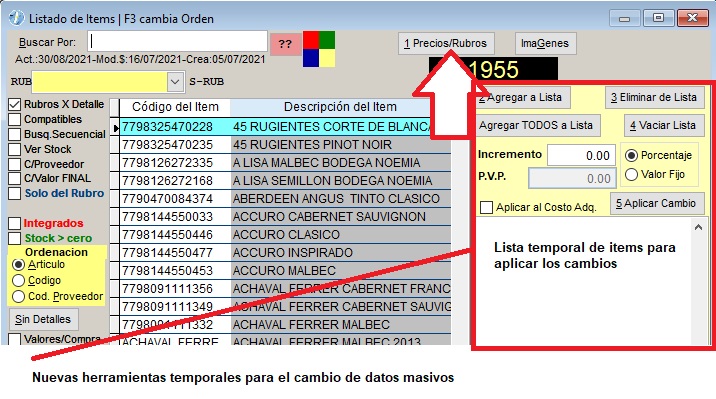716x399 pixels.
Task: Sort by Descripción del Item column header
Action: [x=340, y=107]
